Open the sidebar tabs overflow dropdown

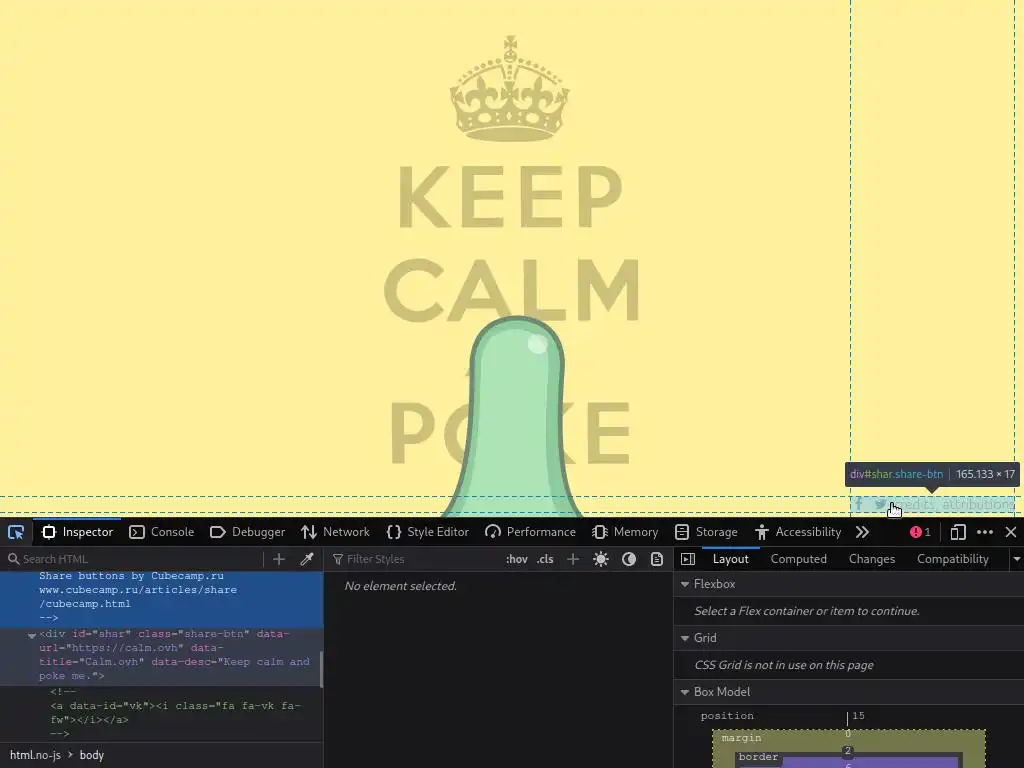click(1016, 559)
